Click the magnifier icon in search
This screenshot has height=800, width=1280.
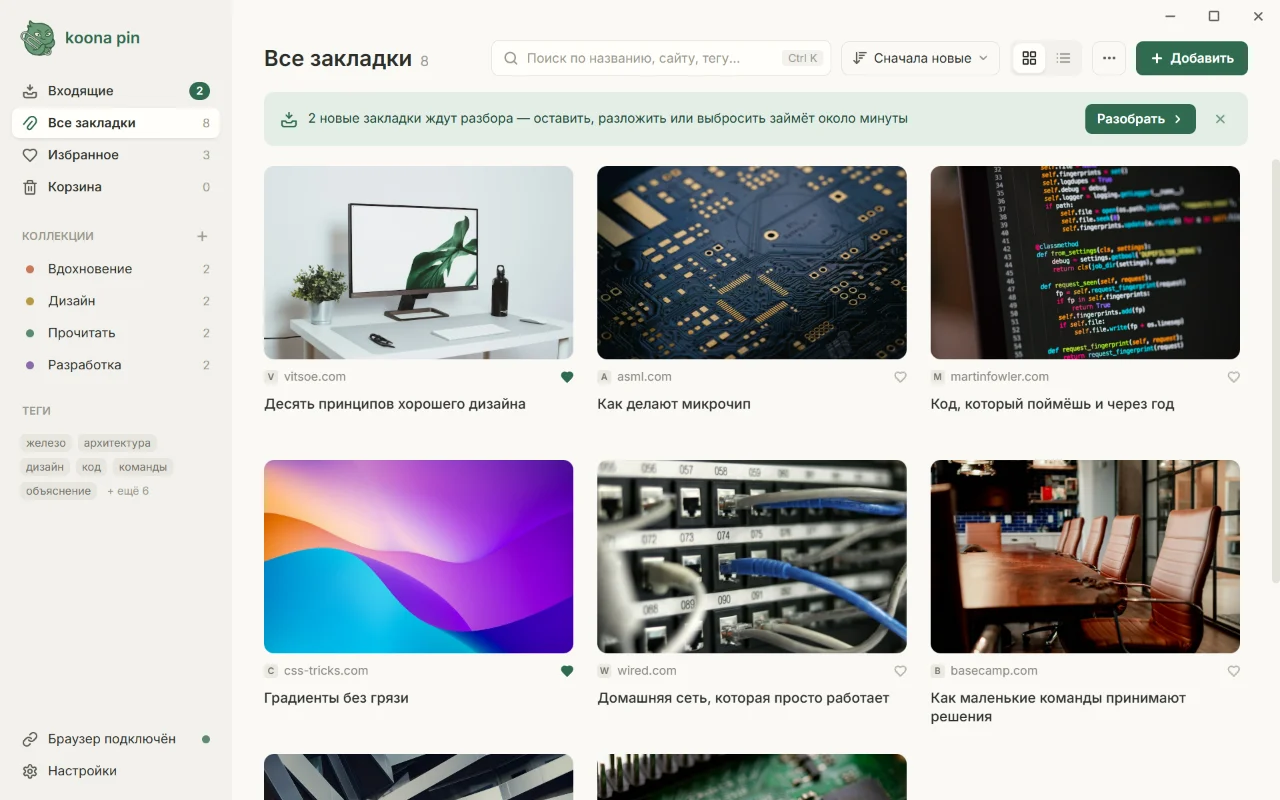point(511,58)
